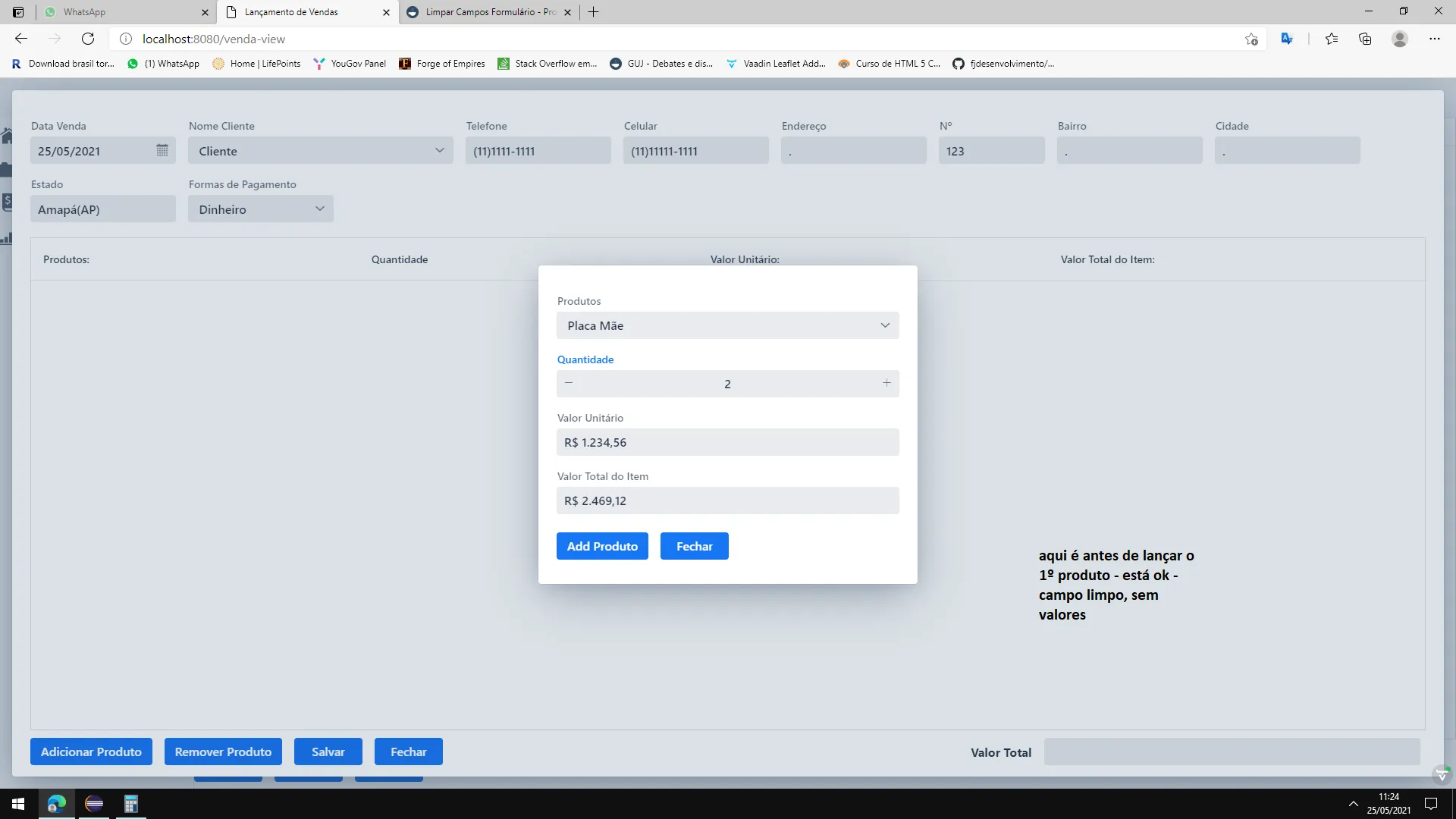Click the plus icon in Quantidade

pos(886,383)
